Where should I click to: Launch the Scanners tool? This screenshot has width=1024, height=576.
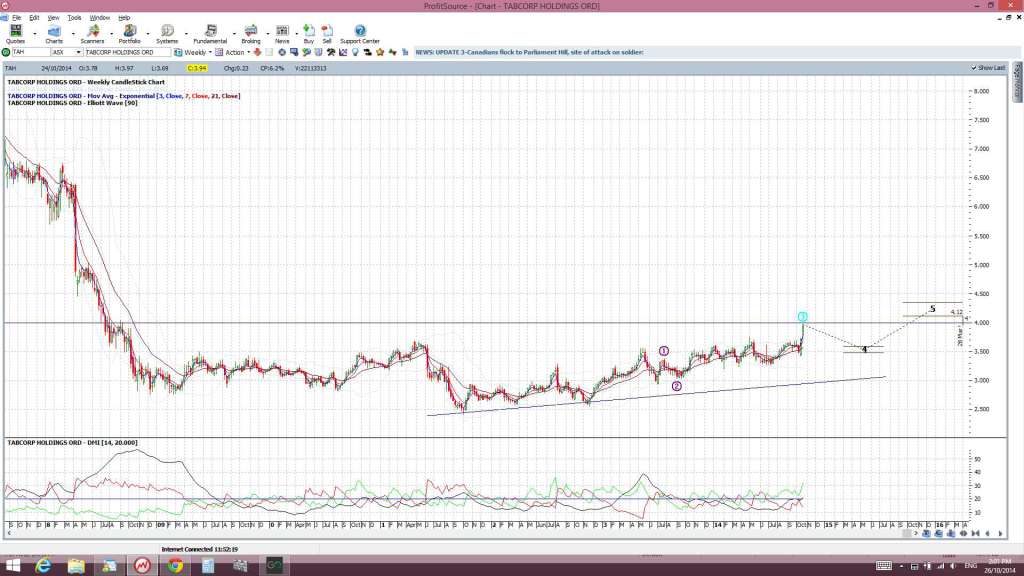pos(92,34)
